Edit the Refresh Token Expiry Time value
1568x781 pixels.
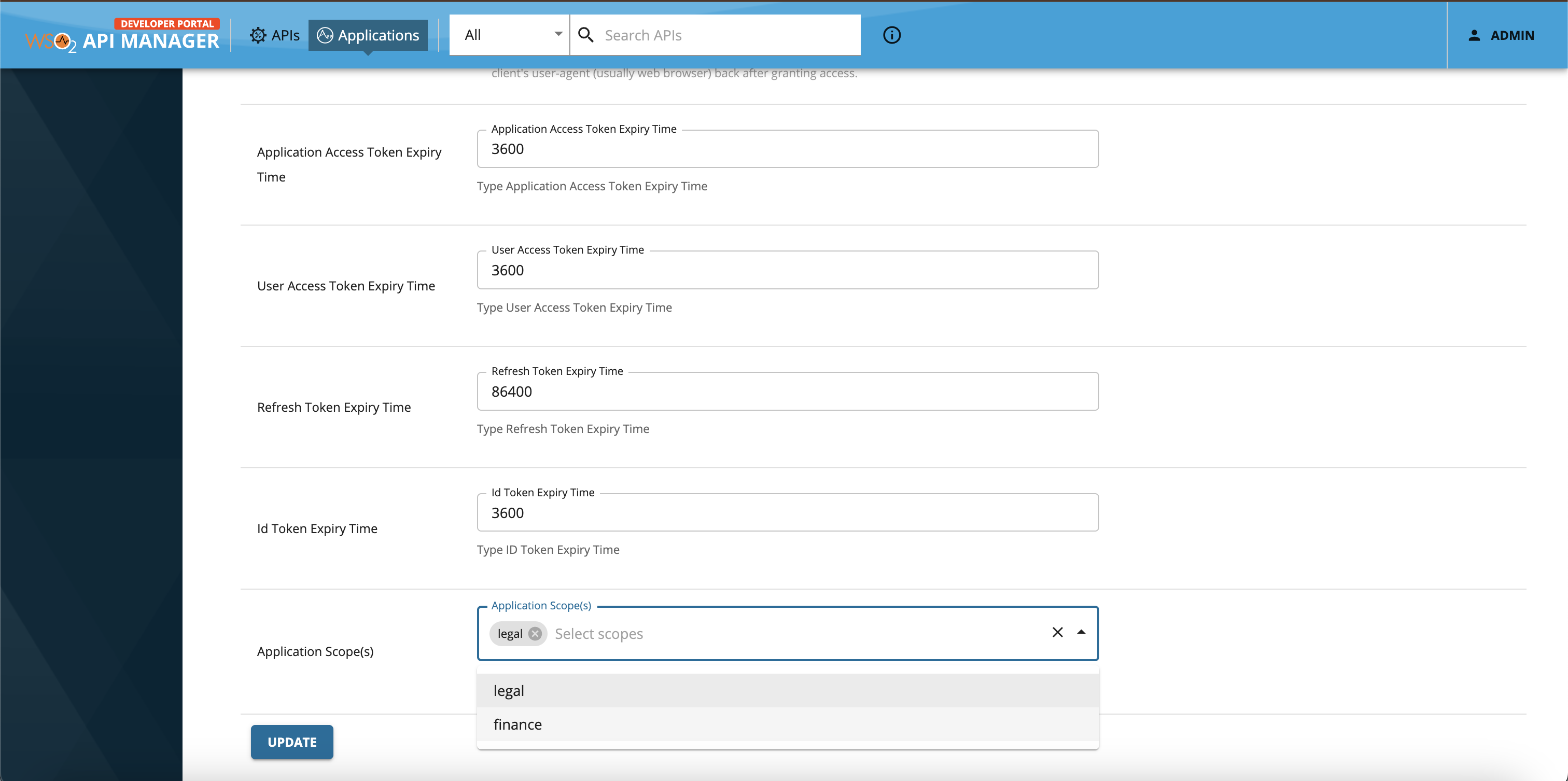[x=787, y=392]
